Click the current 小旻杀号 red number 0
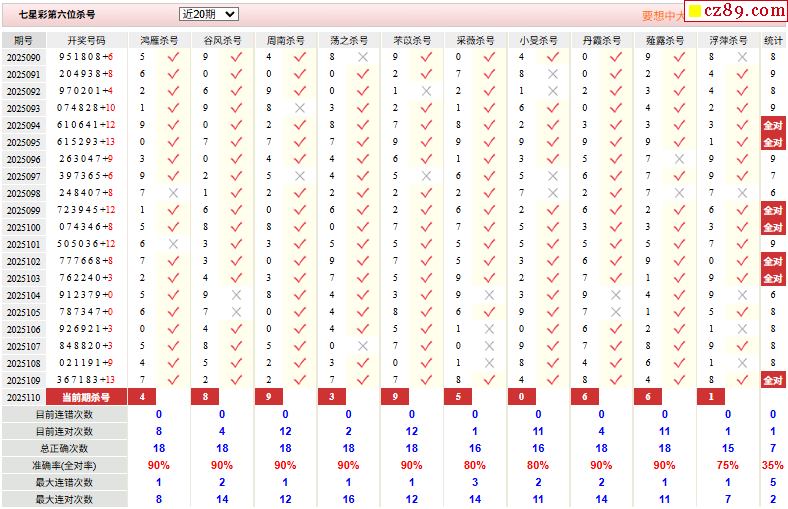This screenshot has height=509, width=788. [x=521, y=396]
